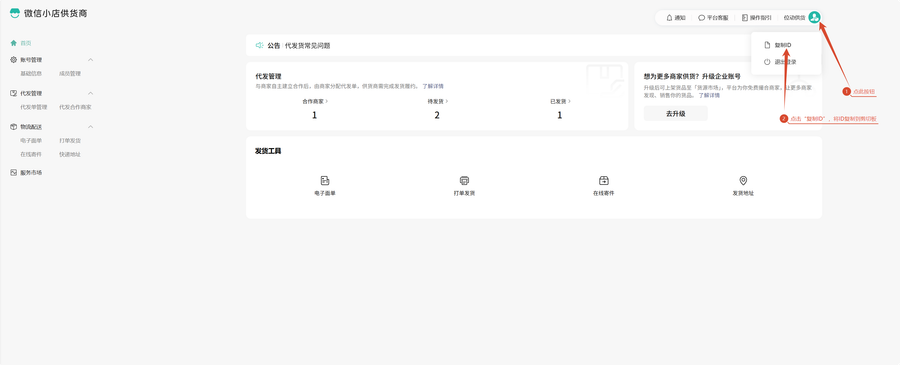The image size is (900, 365).
Task: Click the 微信小店供货商 shop logo
Action: 14,13
